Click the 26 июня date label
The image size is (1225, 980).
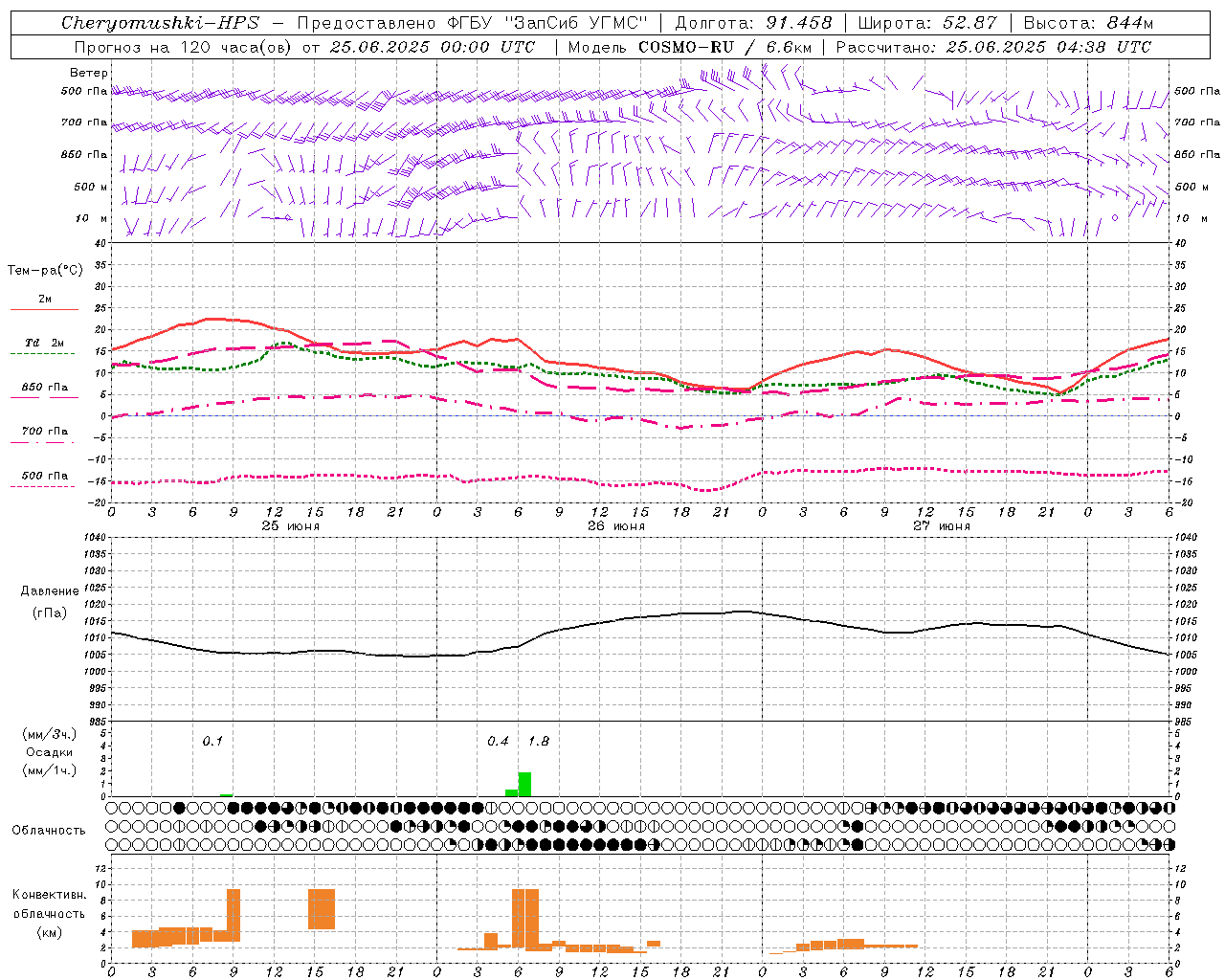pyautogui.click(x=616, y=526)
